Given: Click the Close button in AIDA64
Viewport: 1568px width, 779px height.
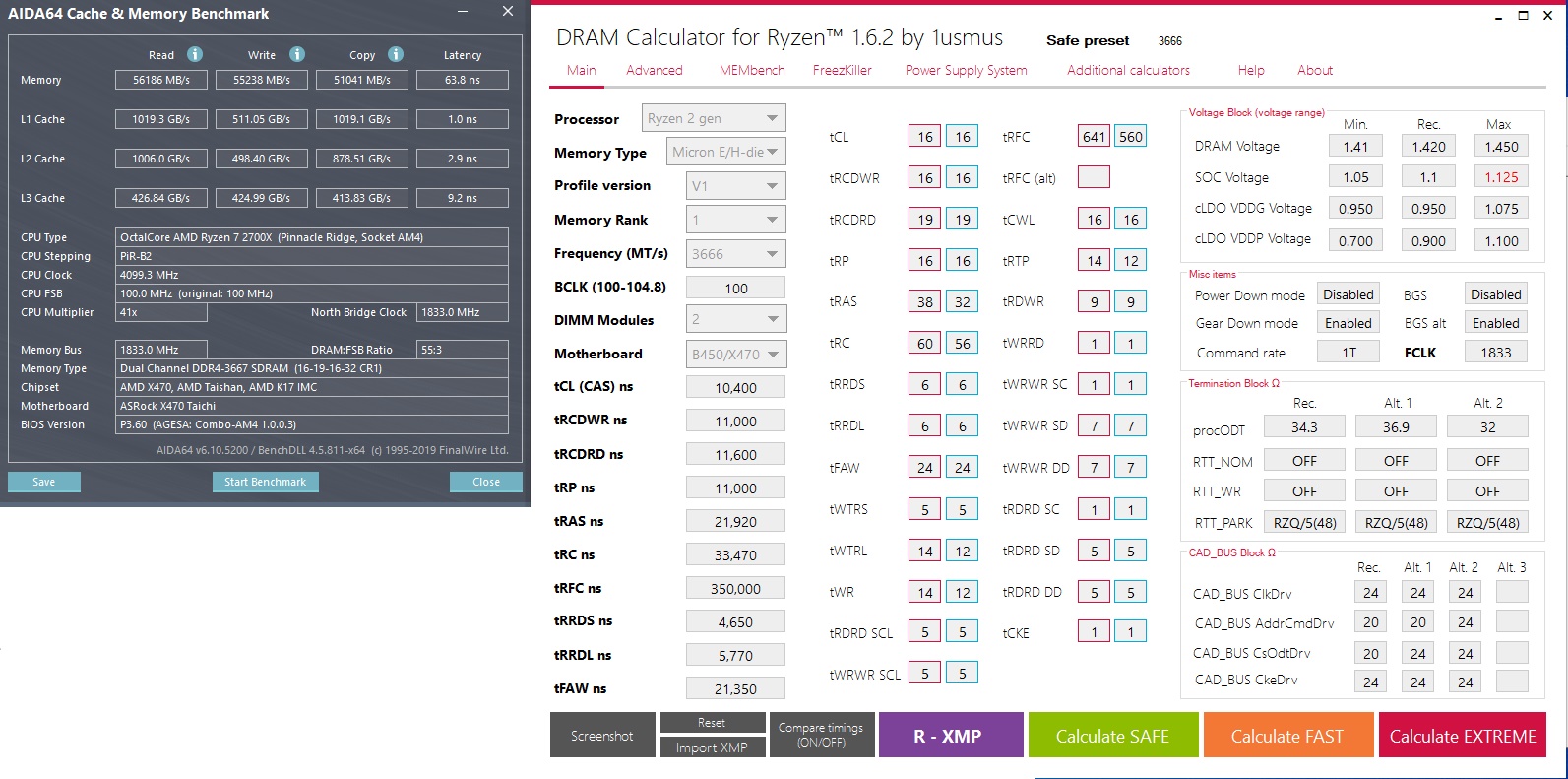Looking at the screenshot, I should pyautogui.click(x=486, y=482).
